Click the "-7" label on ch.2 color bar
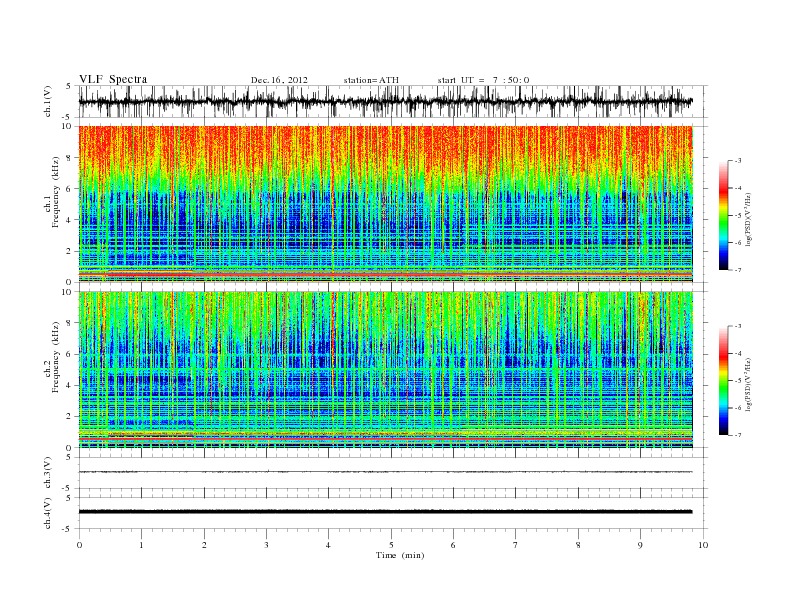 point(738,435)
